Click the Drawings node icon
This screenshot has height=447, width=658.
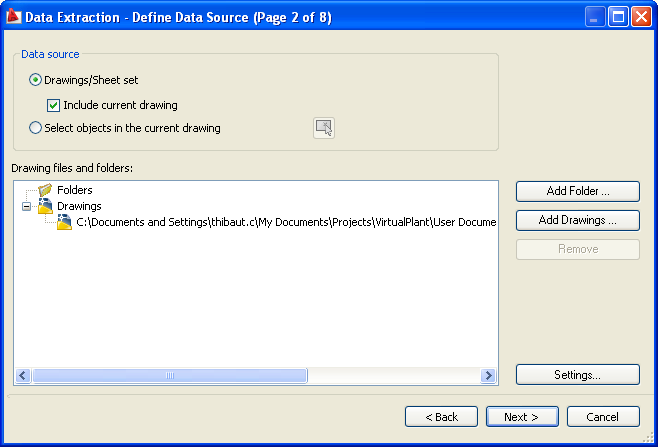45,206
